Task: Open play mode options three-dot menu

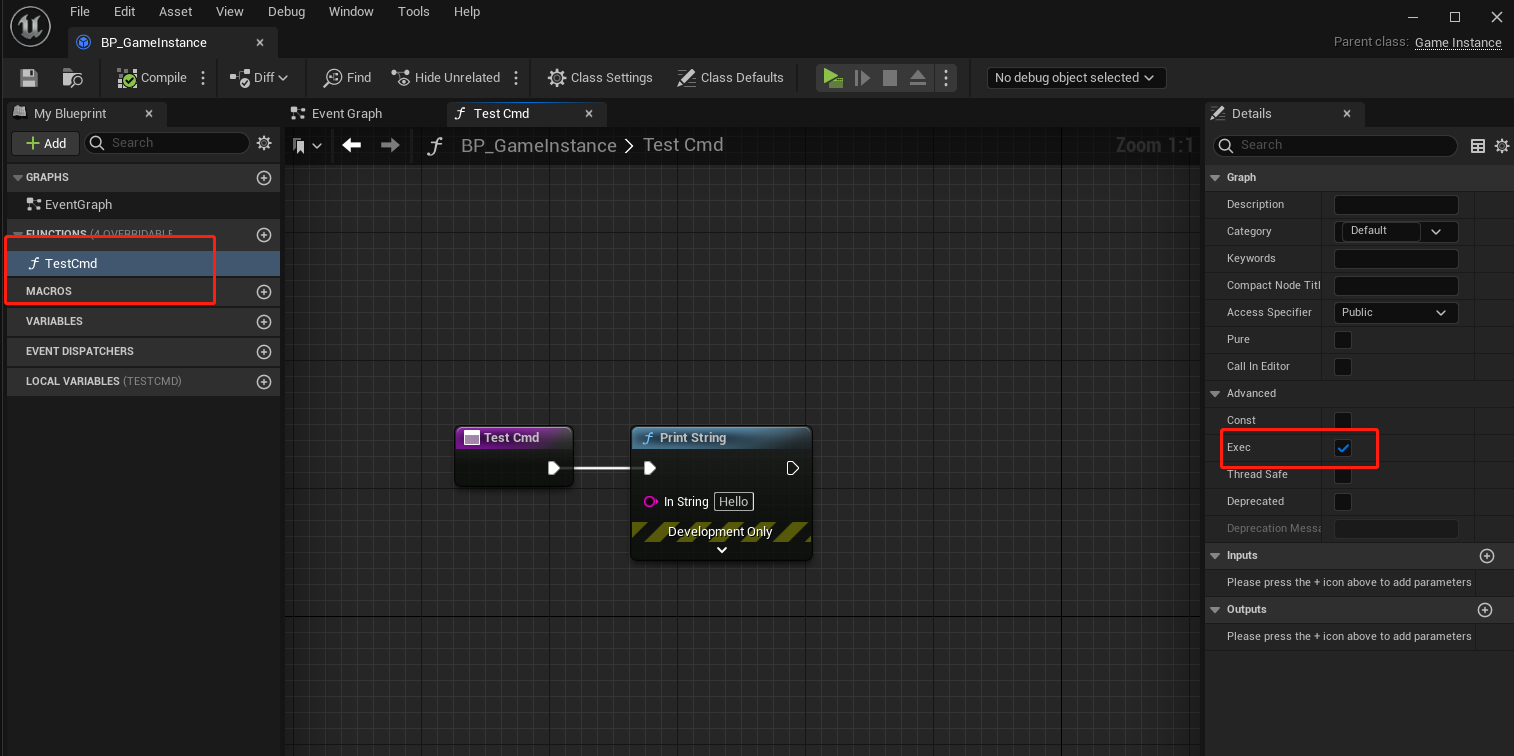Action: [945, 78]
